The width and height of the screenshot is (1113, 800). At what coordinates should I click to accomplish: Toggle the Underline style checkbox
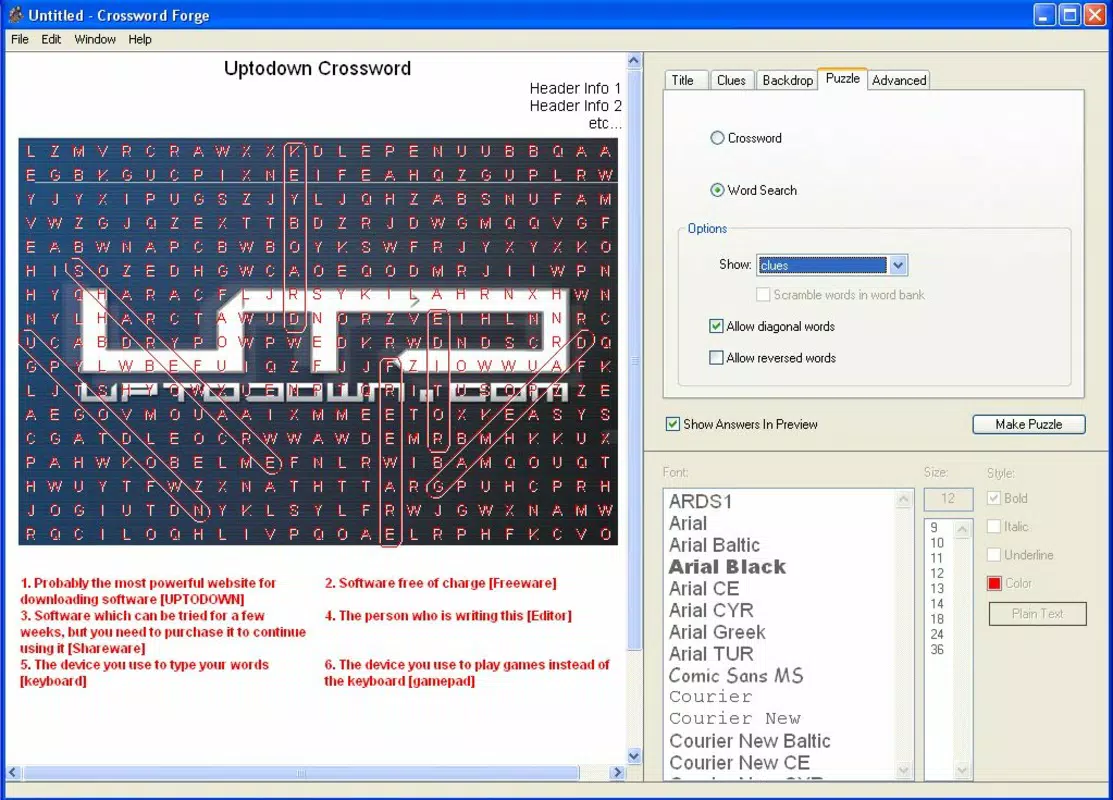pos(1021,555)
